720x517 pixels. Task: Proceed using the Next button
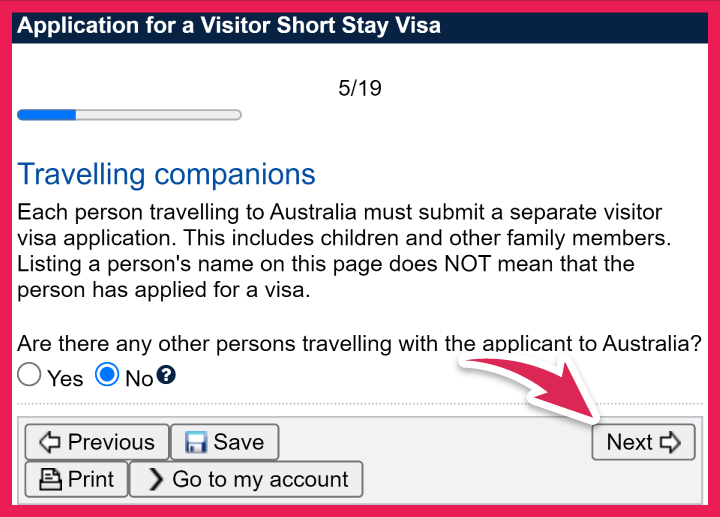pos(642,442)
